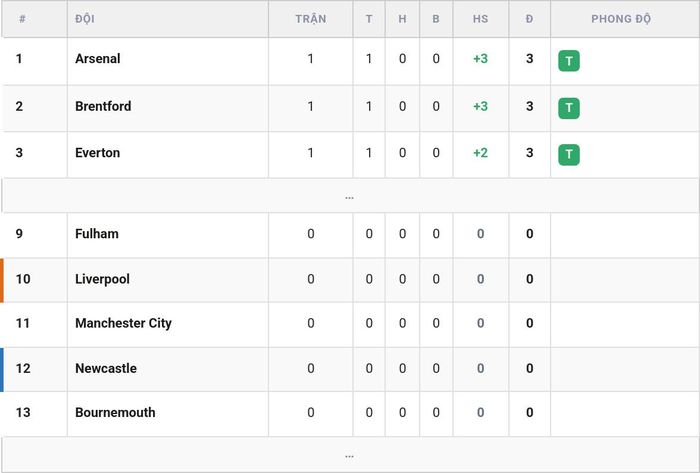Image resolution: width=700 pixels, height=473 pixels.
Task: Click Everton's green T form badge
Action: tap(569, 155)
